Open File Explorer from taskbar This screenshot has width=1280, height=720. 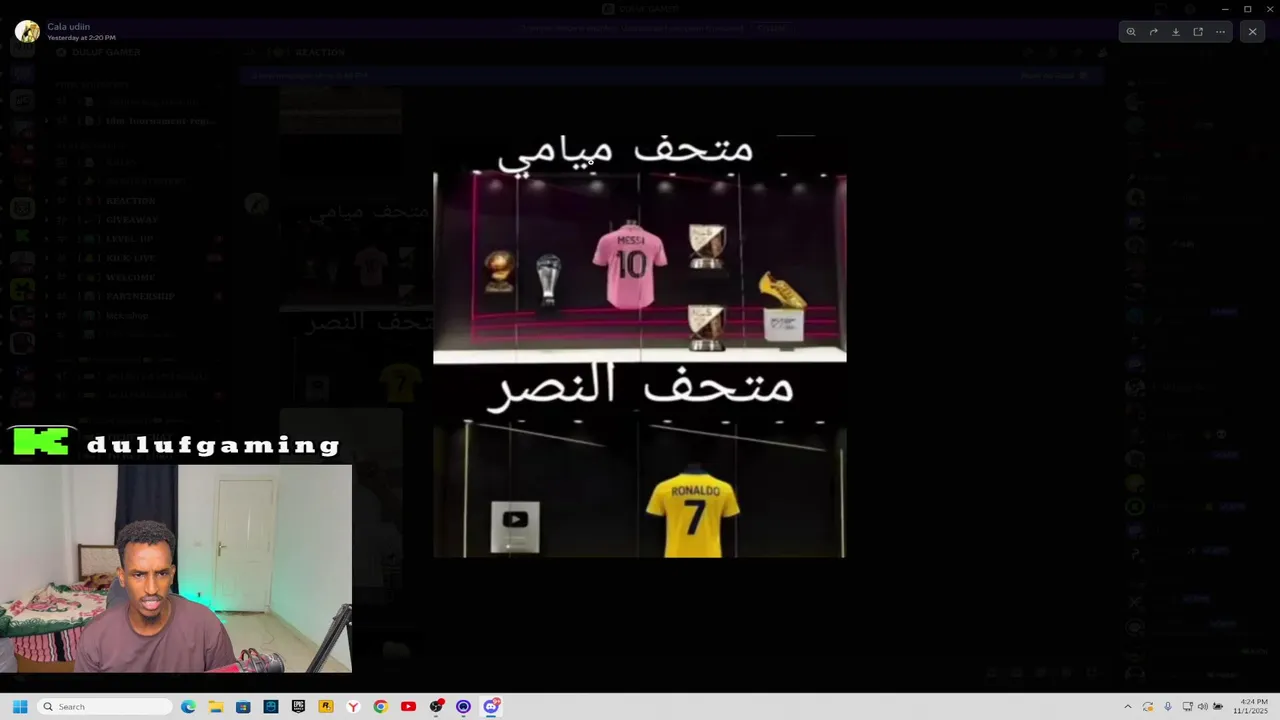pyautogui.click(x=216, y=706)
